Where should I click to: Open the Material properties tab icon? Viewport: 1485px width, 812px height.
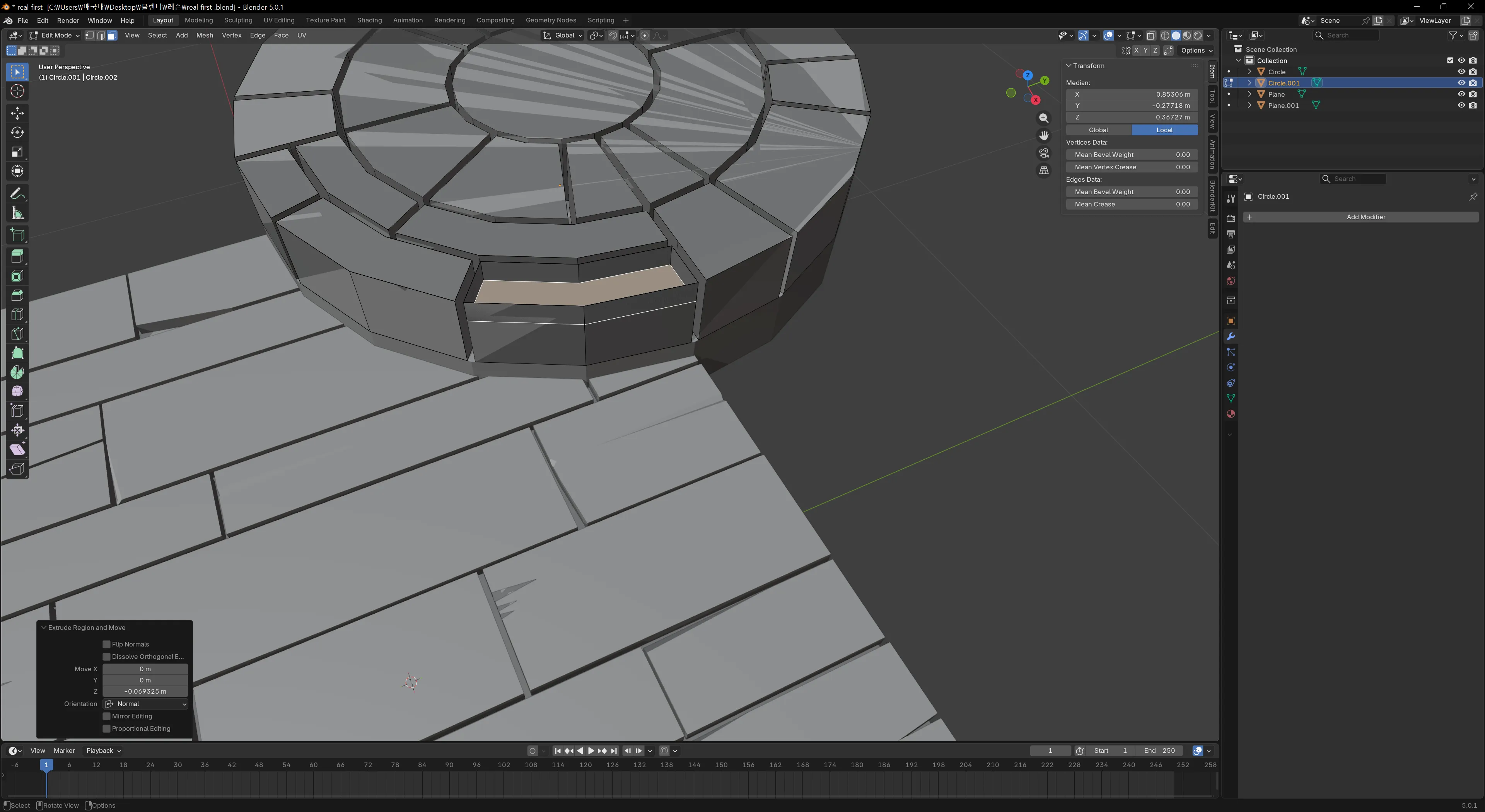[x=1231, y=414]
